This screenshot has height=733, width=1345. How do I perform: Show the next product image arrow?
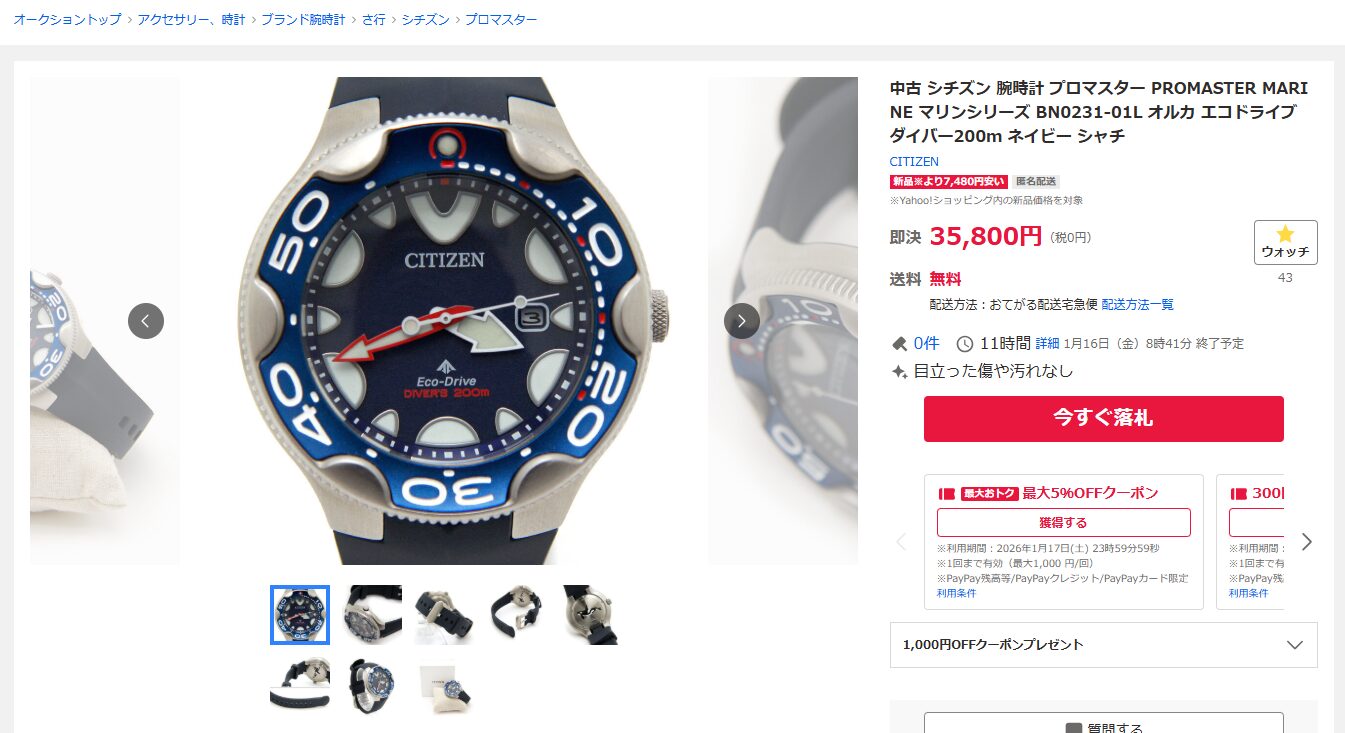point(741,321)
